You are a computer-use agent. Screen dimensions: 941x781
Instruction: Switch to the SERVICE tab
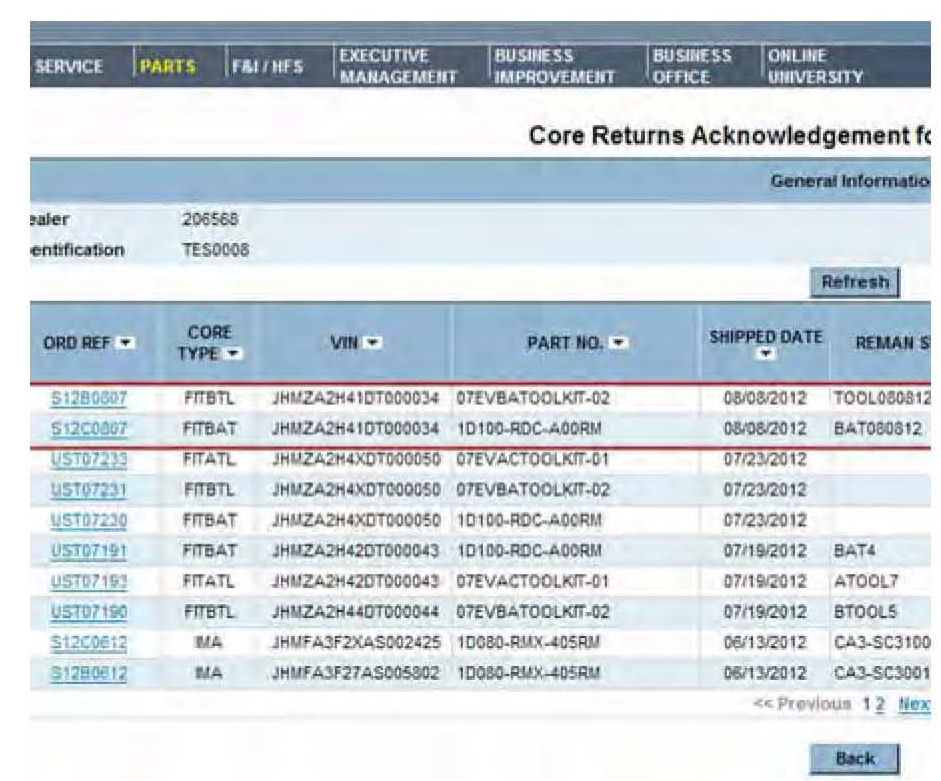click(x=70, y=66)
